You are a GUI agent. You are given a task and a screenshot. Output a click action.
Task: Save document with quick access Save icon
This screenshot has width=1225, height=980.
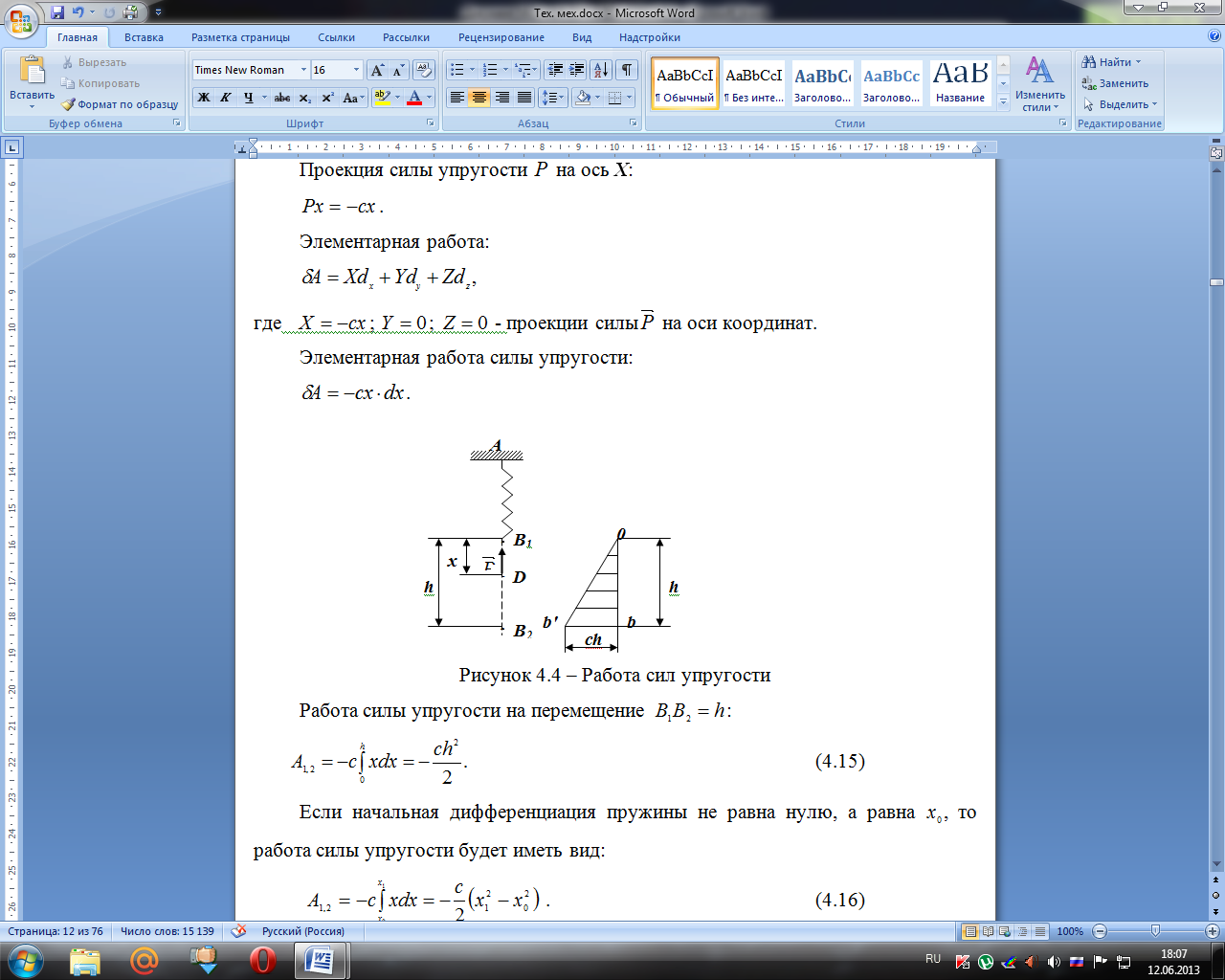click(x=57, y=12)
